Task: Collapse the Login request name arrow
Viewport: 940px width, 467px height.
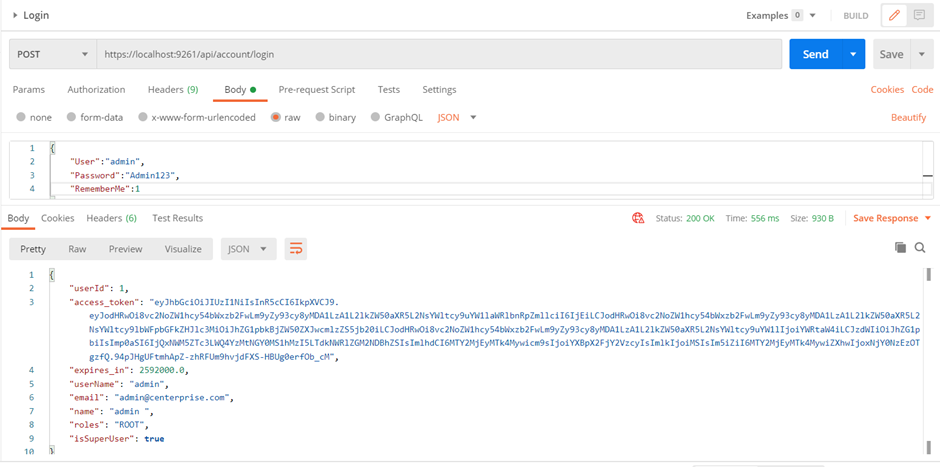Action: (14, 16)
